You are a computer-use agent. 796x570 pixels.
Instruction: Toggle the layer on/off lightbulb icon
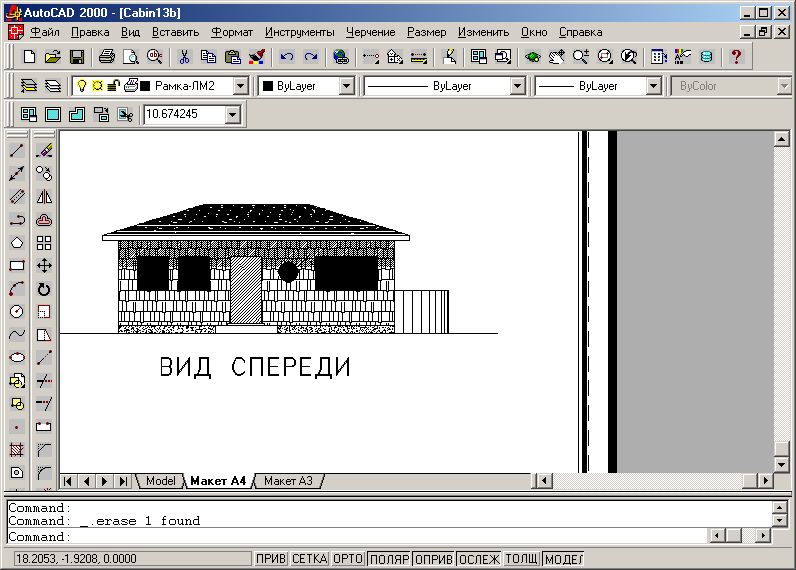81,85
